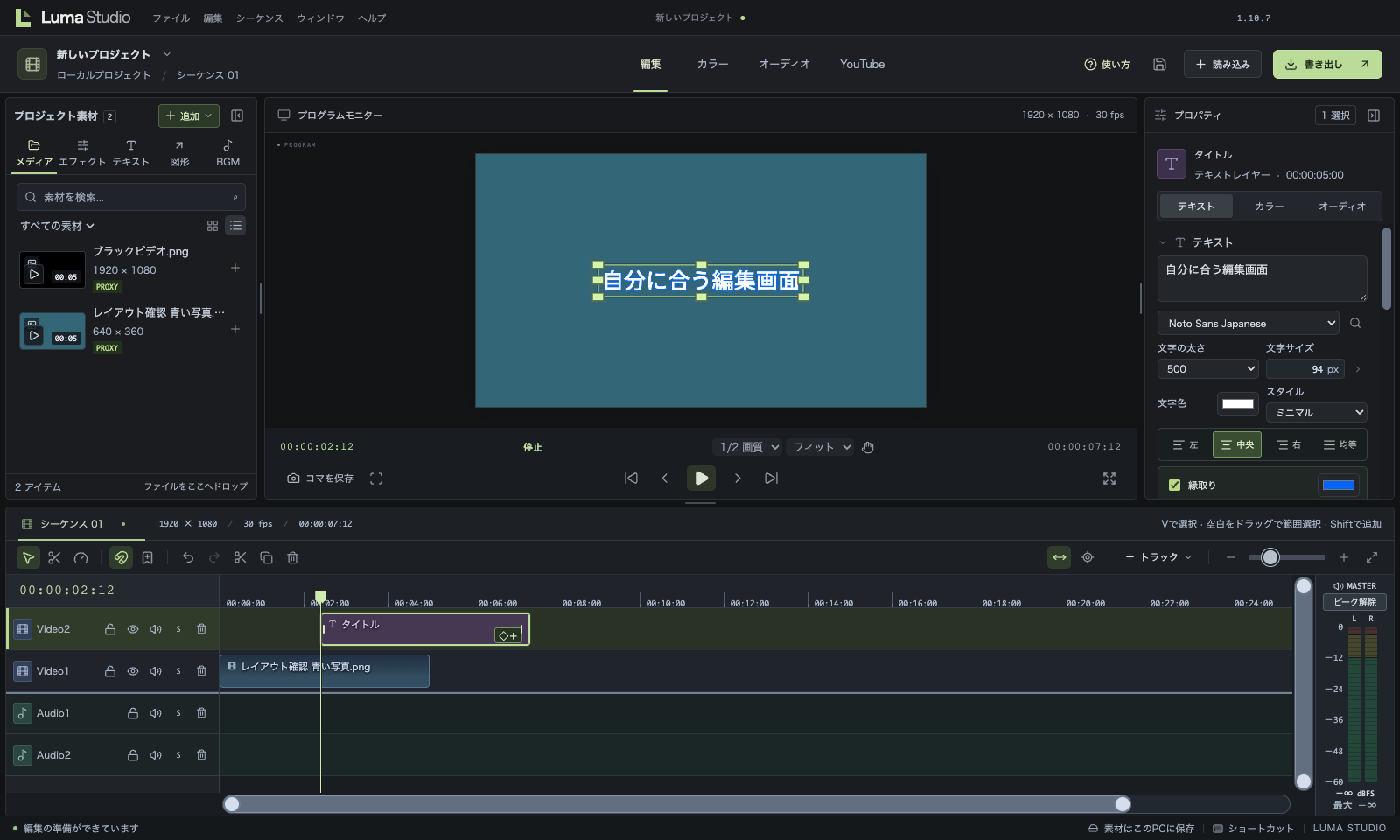Open the YouTube workspace tab
The height and width of the screenshot is (840, 1400).
tap(862, 64)
